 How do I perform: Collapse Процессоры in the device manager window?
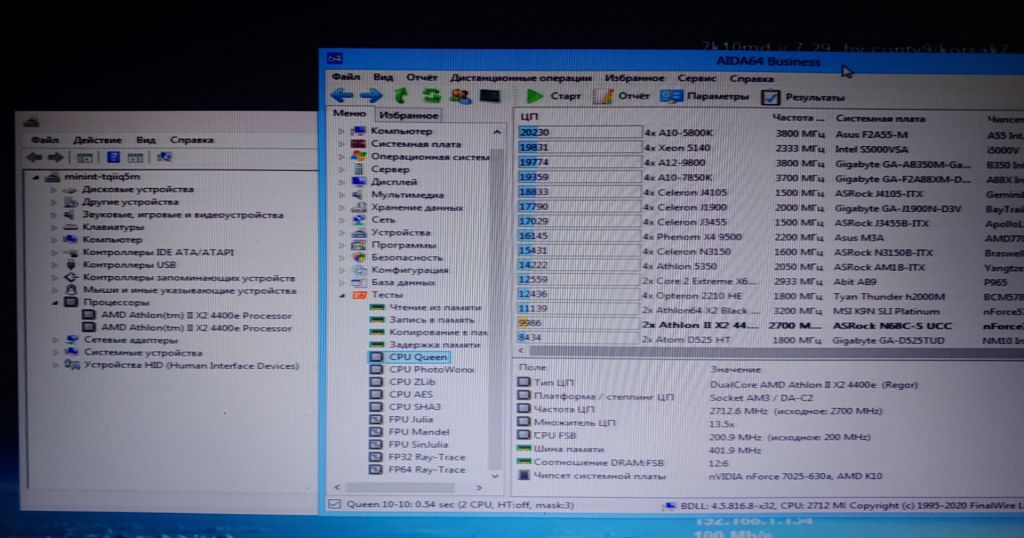pos(56,303)
